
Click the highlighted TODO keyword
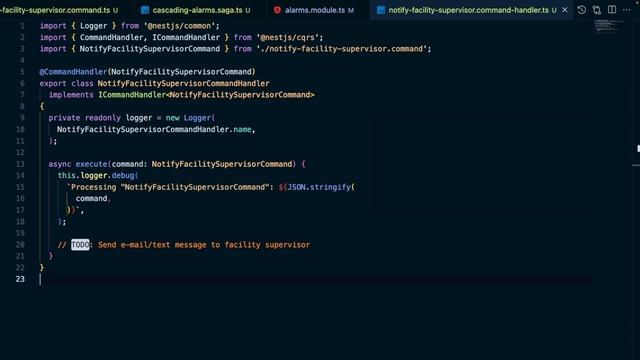pos(80,245)
